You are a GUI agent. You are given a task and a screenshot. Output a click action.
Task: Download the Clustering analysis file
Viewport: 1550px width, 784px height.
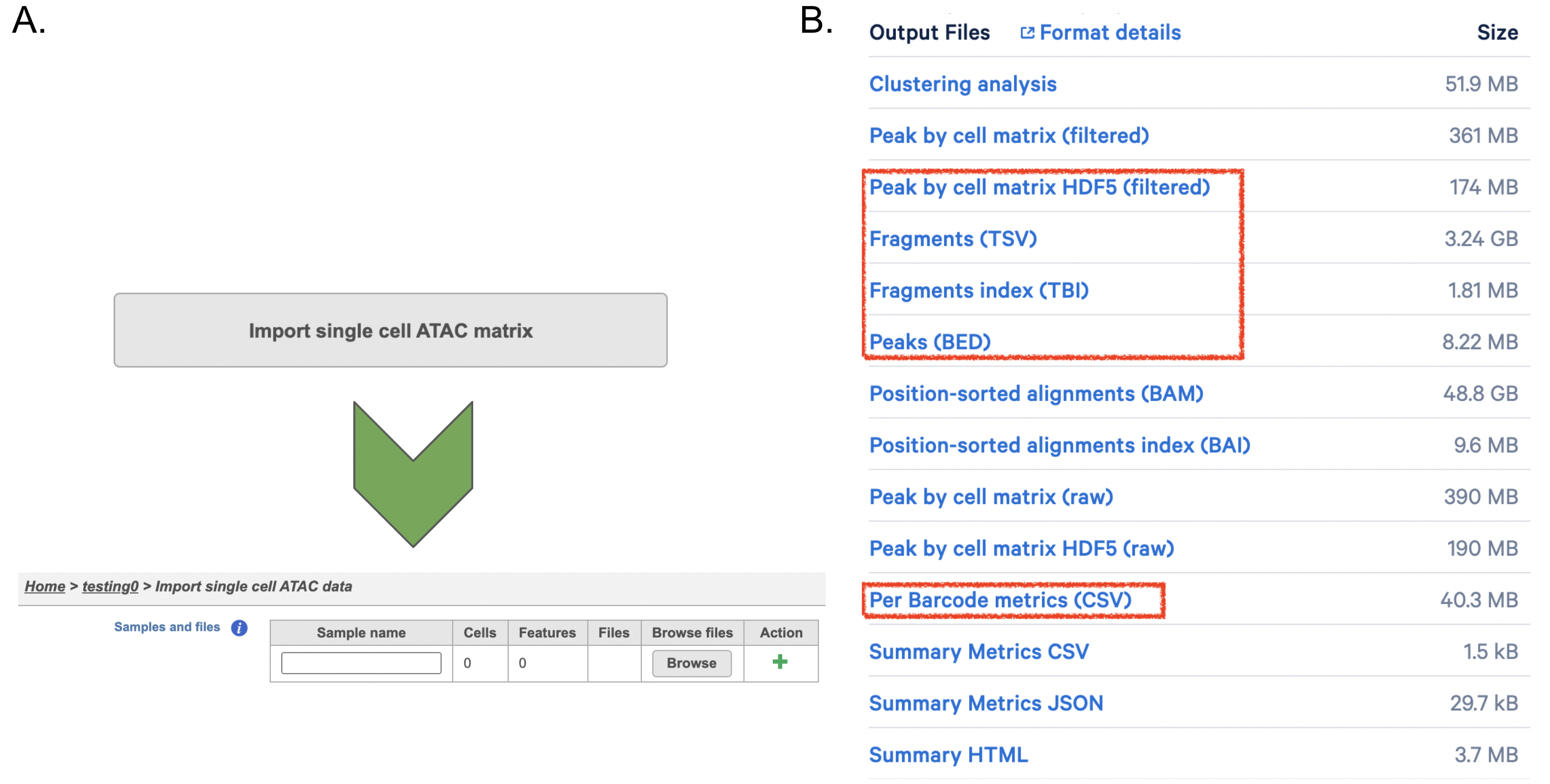pos(962,84)
